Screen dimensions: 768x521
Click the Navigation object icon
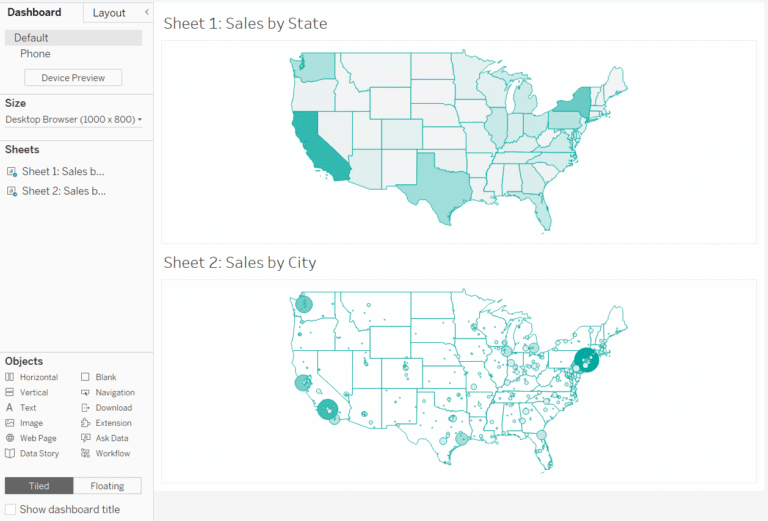tap(86, 393)
